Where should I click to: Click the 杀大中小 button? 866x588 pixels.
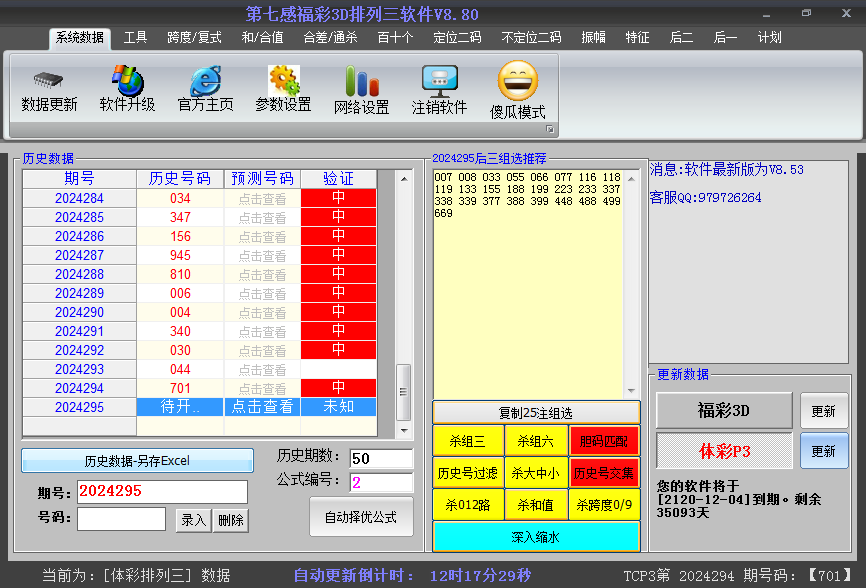point(536,473)
